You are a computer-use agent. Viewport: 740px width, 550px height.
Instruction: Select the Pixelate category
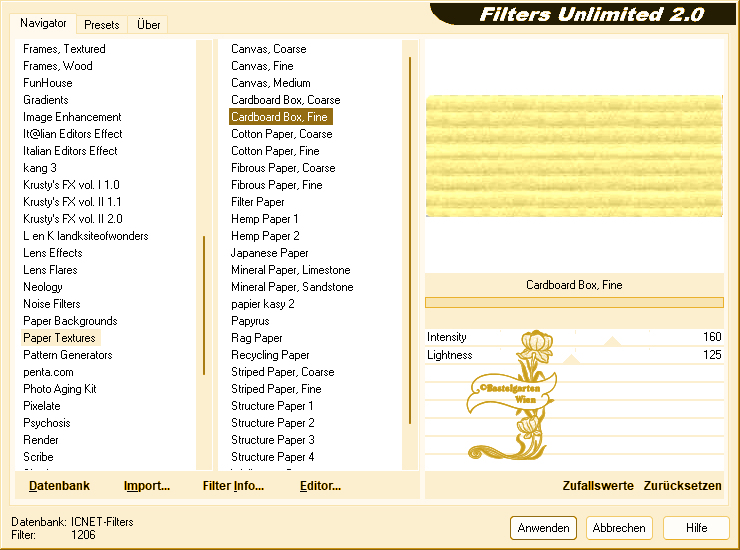pos(42,406)
